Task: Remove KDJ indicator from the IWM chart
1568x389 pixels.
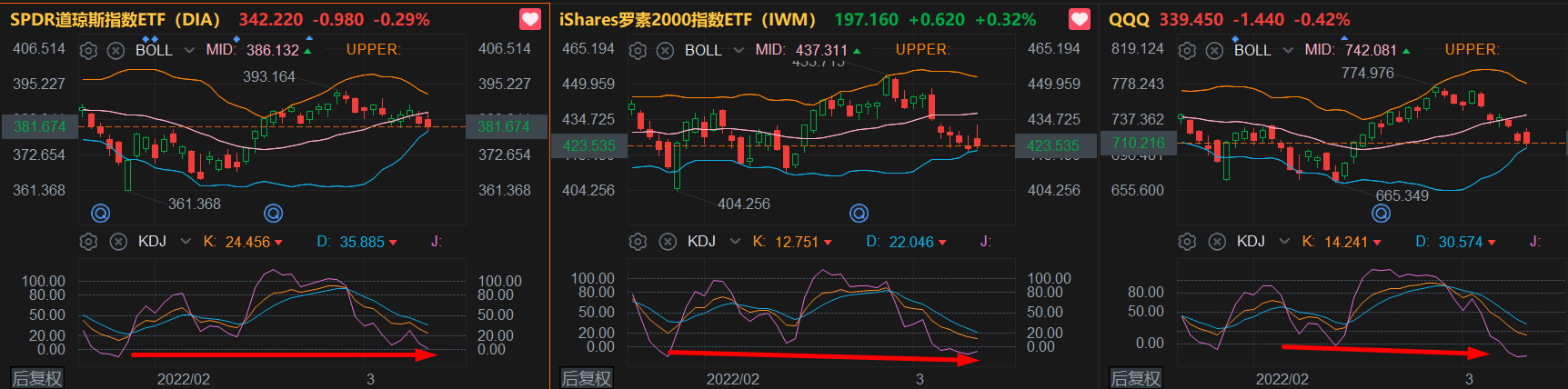Action: coord(668,242)
